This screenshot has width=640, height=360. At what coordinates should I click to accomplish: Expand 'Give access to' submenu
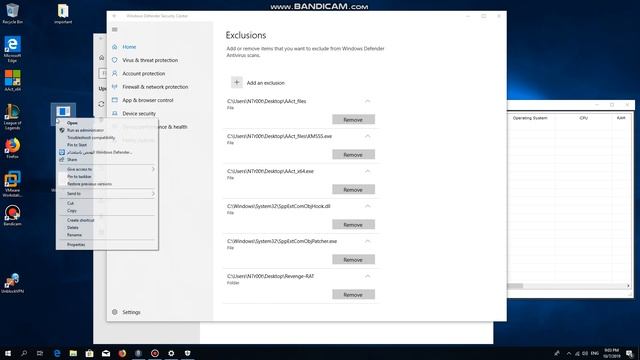pos(107,169)
